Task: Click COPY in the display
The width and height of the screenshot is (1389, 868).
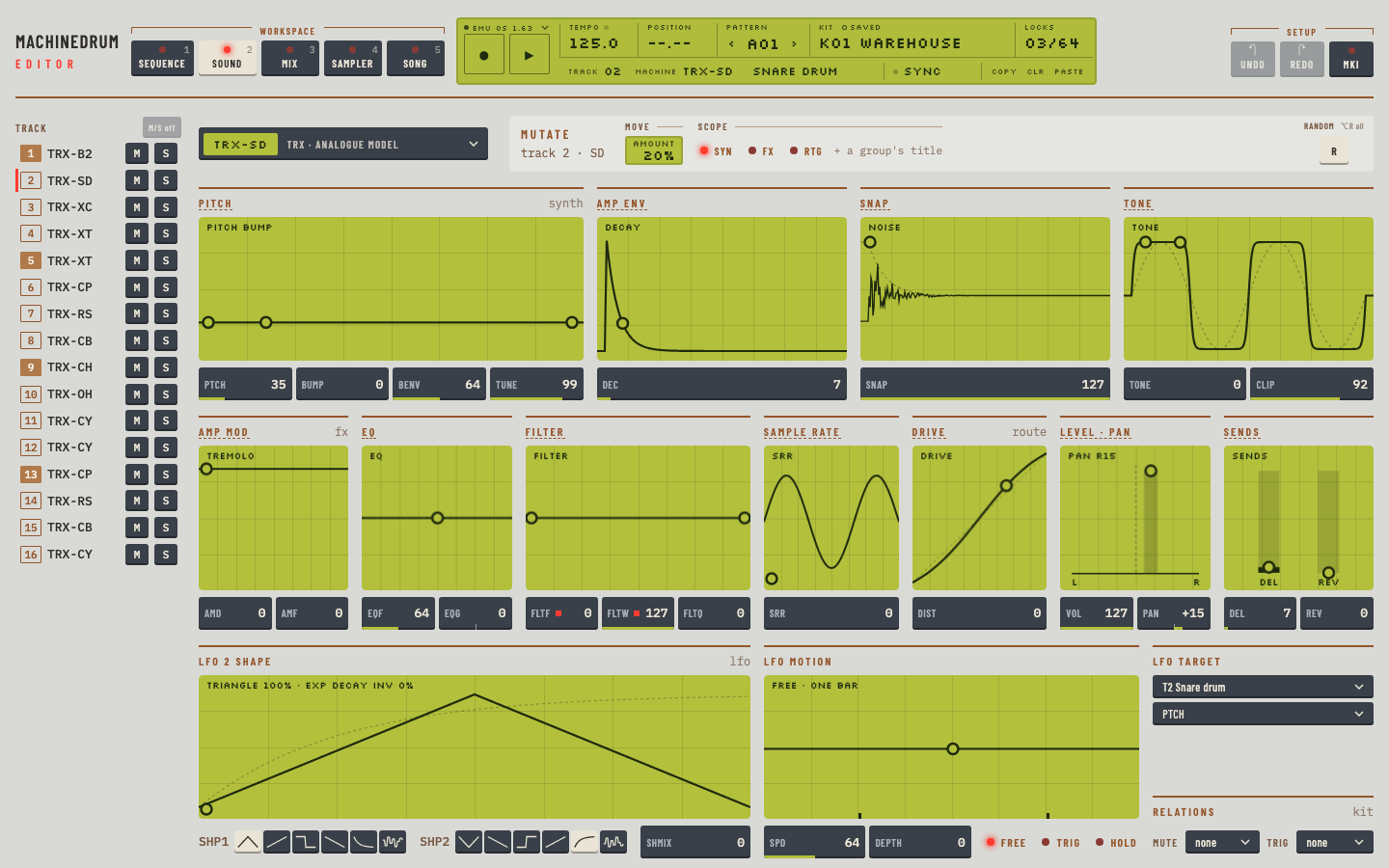Action: pos(1003,72)
